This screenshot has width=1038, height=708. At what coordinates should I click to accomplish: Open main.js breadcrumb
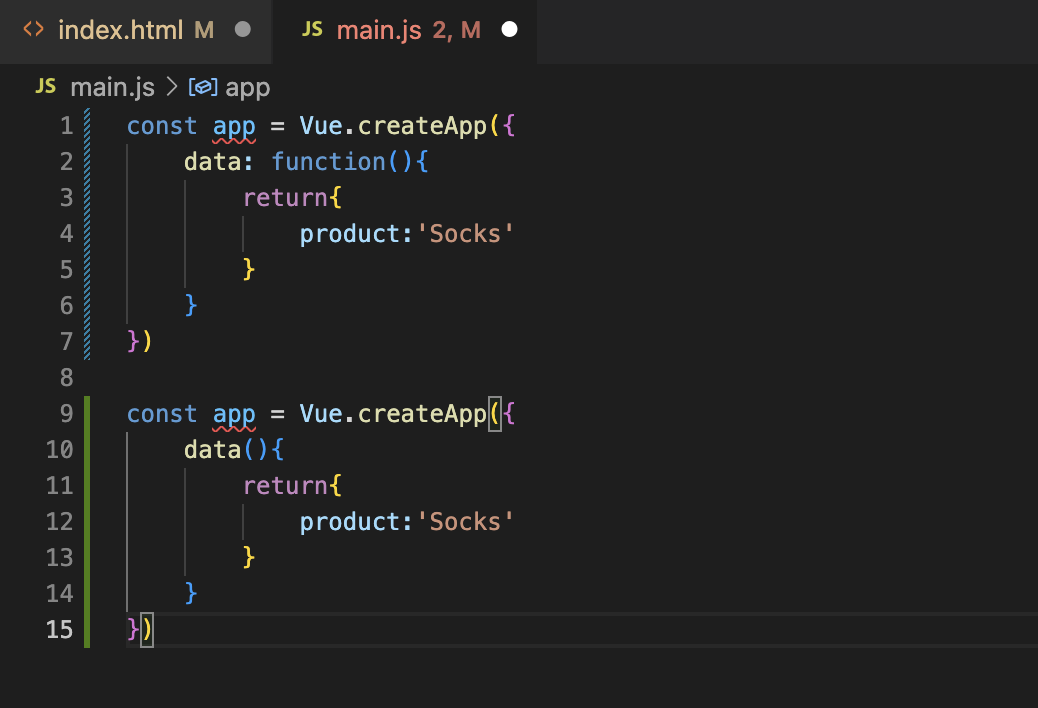113,87
